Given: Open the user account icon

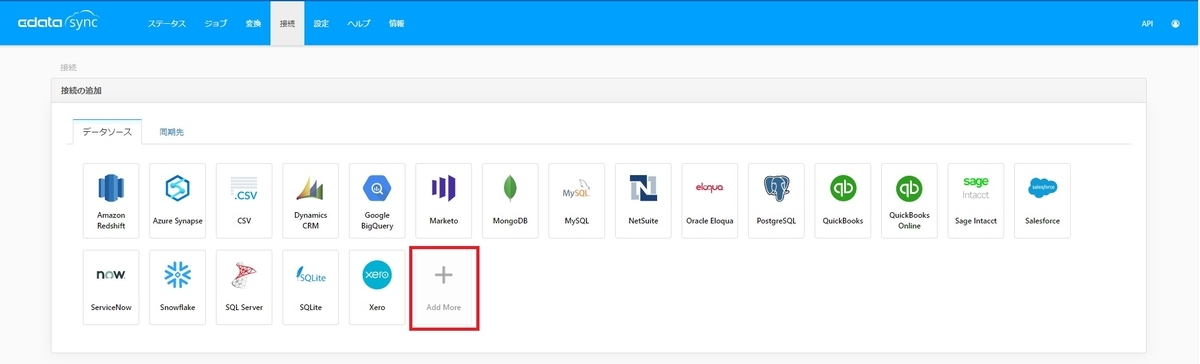Looking at the screenshot, I should [1175, 23].
